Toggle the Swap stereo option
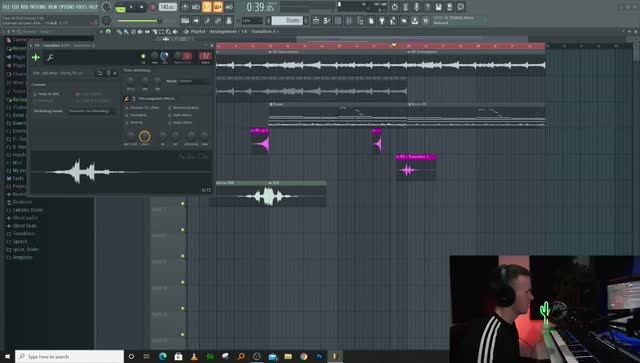The width and height of the screenshot is (640, 363). (180, 122)
